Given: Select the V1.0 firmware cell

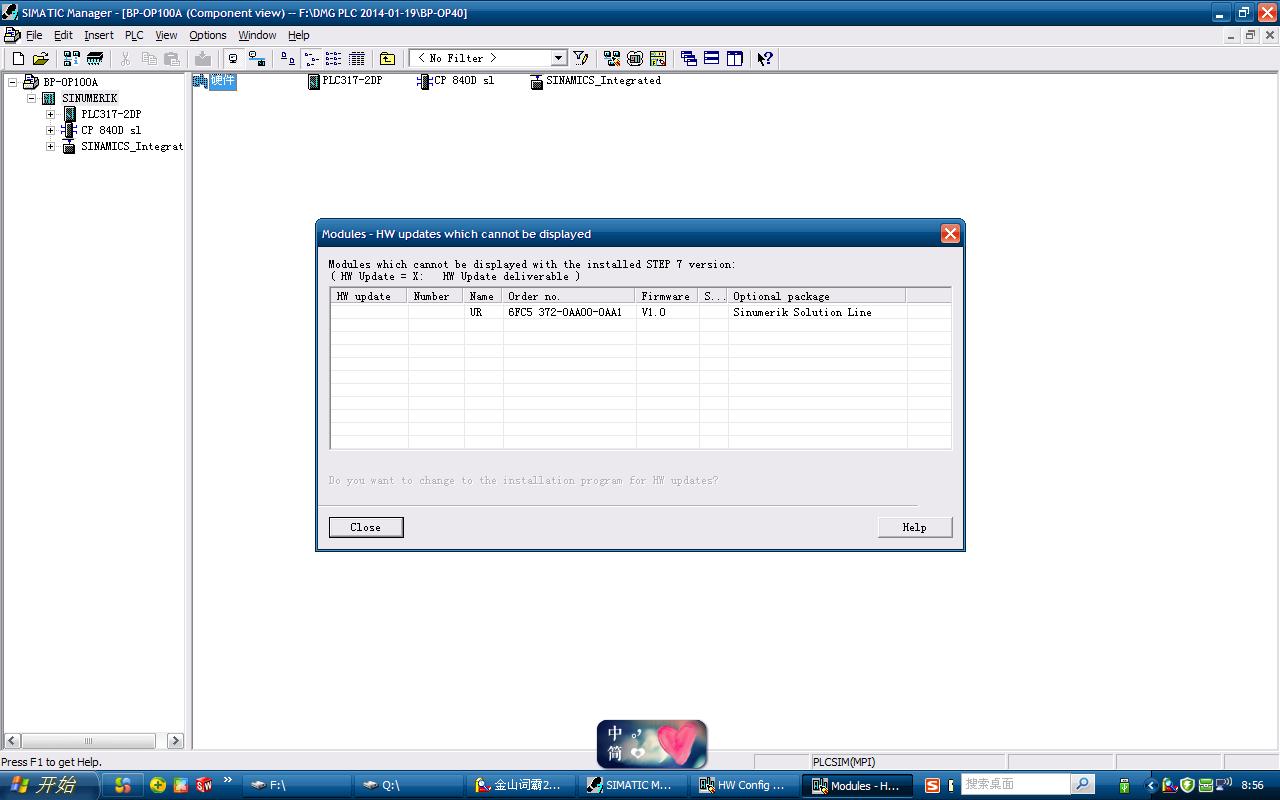Looking at the screenshot, I should click(x=667, y=312).
